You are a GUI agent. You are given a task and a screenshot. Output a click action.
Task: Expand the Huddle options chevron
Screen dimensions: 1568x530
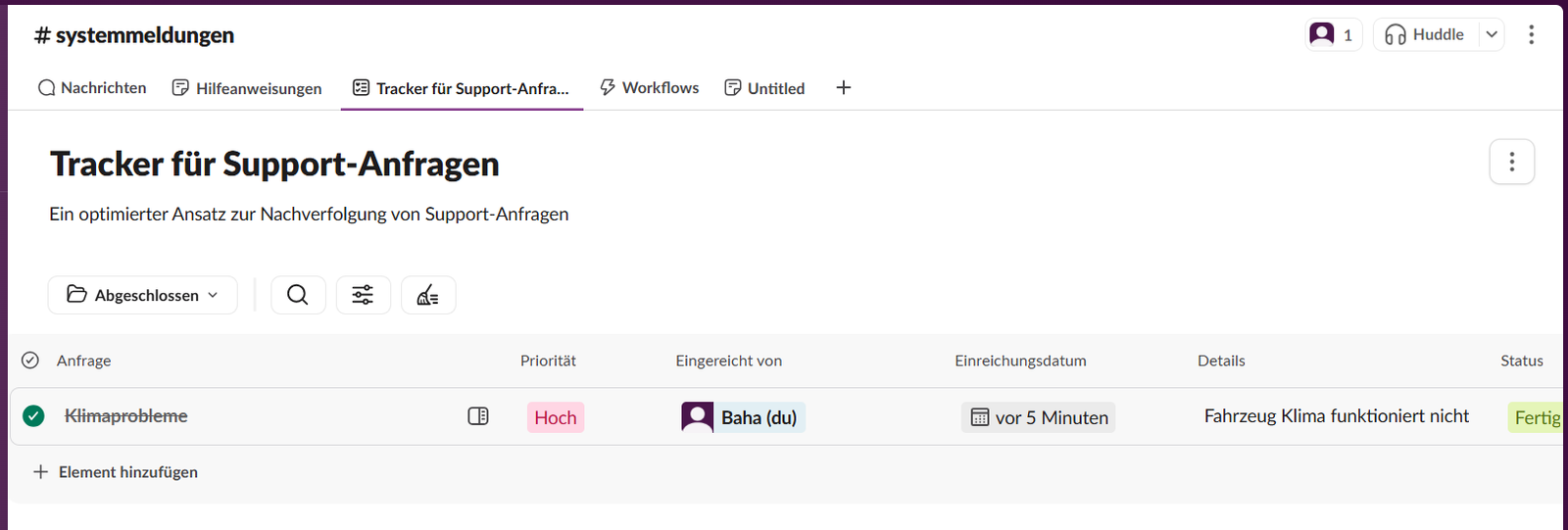click(x=1492, y=34)
